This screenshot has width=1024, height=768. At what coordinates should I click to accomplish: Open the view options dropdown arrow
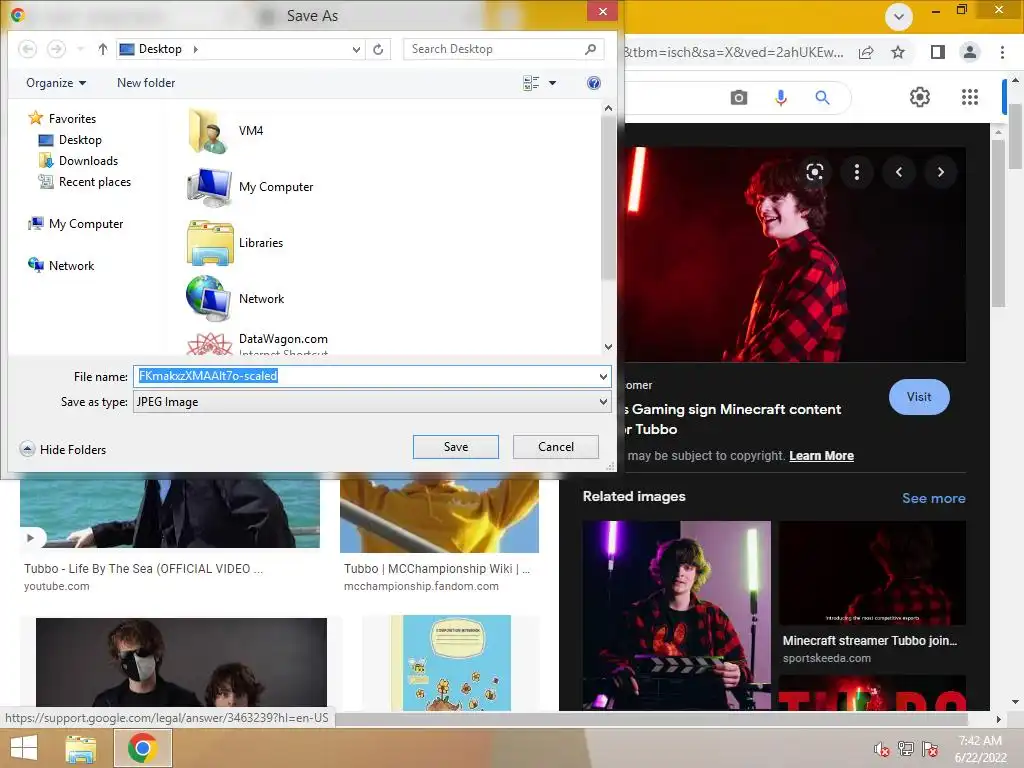(552, 83)
